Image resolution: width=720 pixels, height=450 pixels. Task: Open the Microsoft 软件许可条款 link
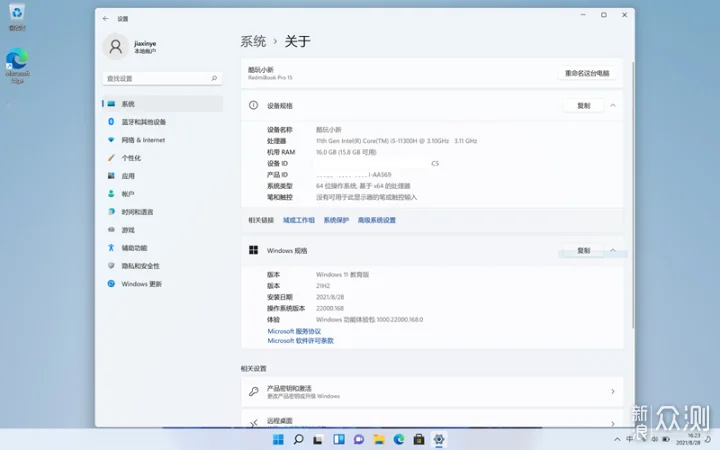[300, 341]
